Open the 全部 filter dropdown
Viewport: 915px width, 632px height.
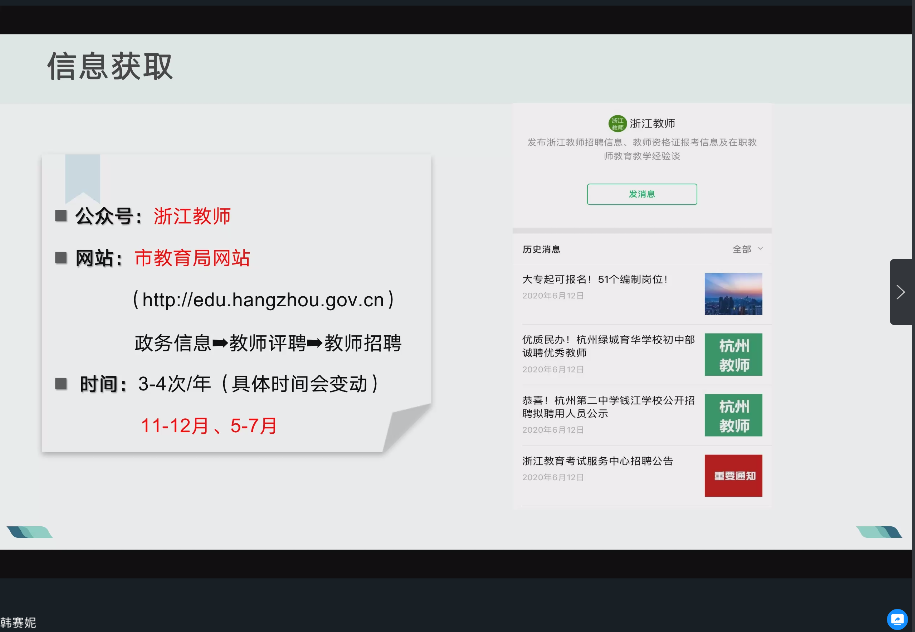(x=747, y=249)
